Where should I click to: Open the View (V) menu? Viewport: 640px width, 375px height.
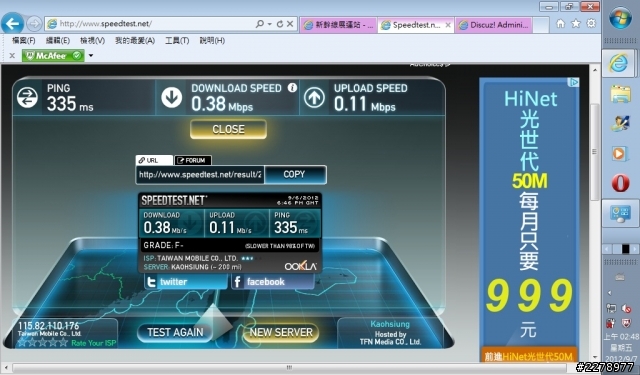point(92,40)
